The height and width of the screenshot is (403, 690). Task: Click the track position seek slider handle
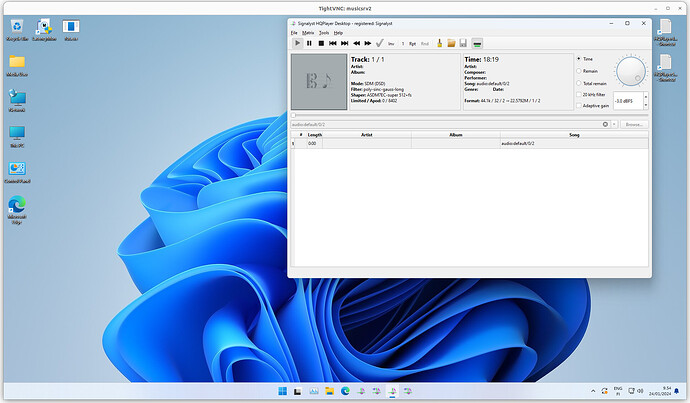tap(294, 115)
